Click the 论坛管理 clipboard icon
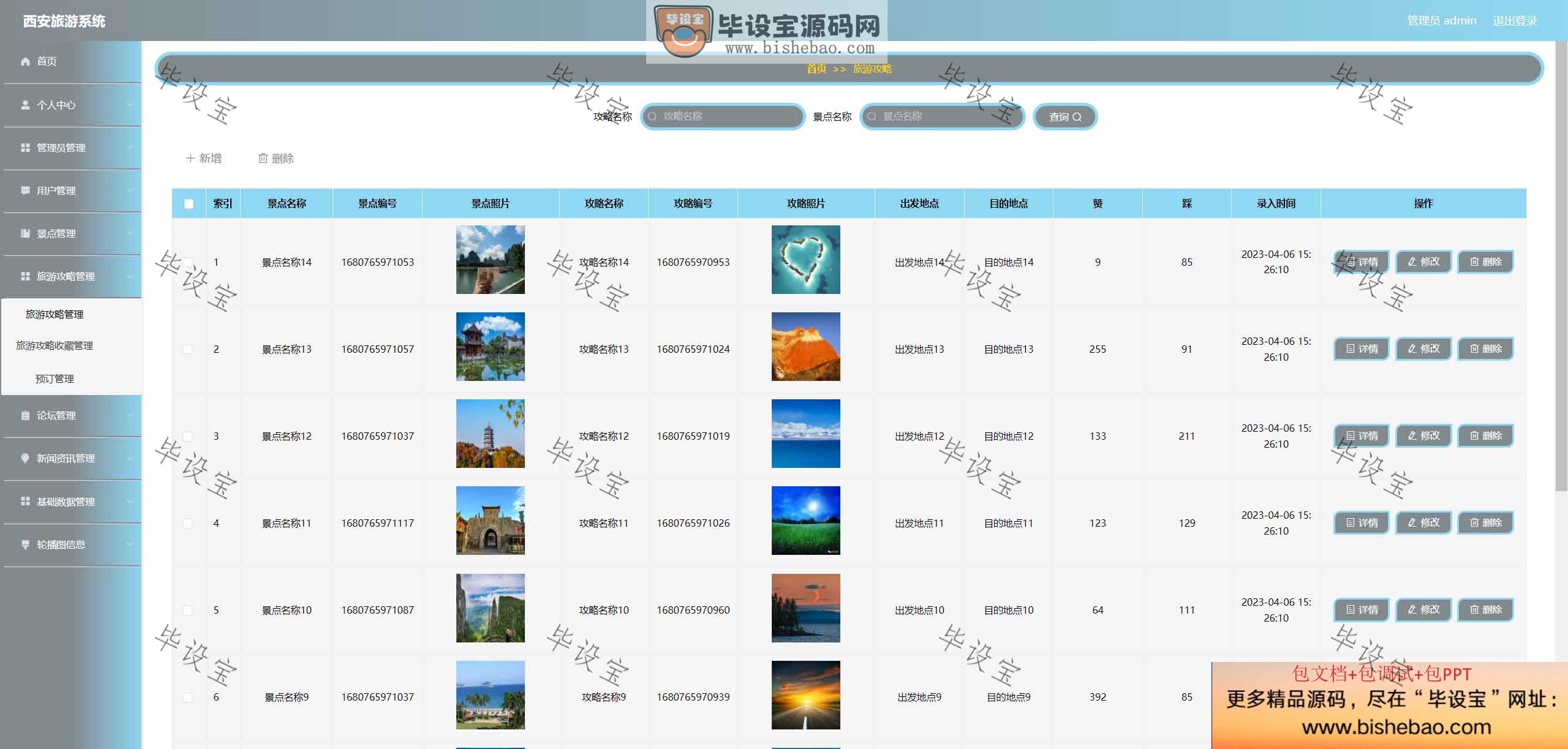 coord(25,415)
